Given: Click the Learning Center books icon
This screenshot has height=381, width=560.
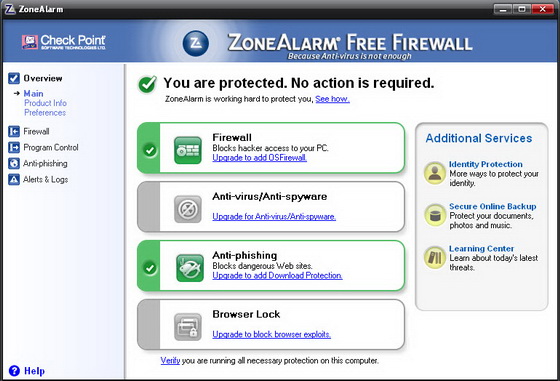Looking at the screenshot, I should 435,257.
